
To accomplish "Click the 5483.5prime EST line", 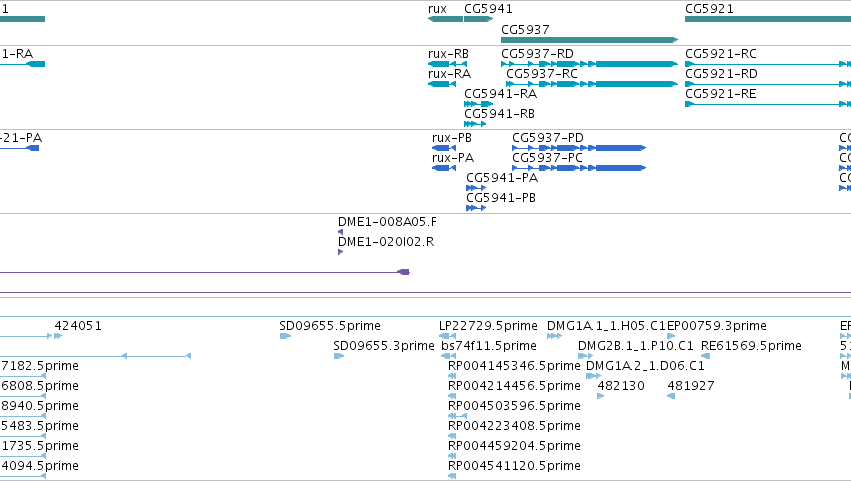I will pos(23,436).
